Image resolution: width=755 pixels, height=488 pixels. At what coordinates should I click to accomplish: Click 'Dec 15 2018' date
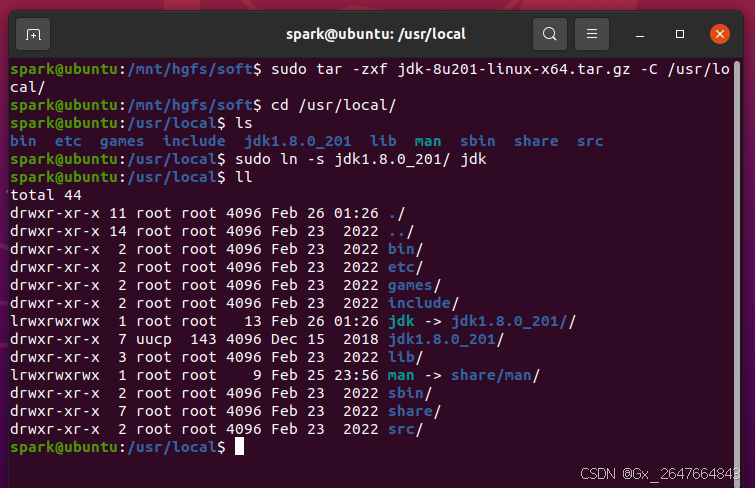point(325,339)
